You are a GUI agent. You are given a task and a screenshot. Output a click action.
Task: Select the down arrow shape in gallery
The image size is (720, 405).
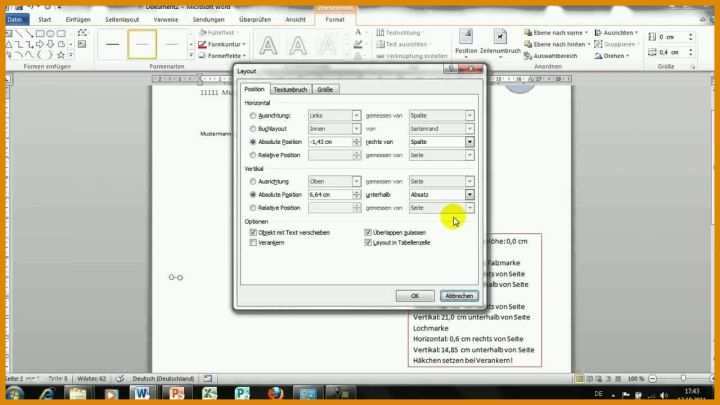pos(51,45)
